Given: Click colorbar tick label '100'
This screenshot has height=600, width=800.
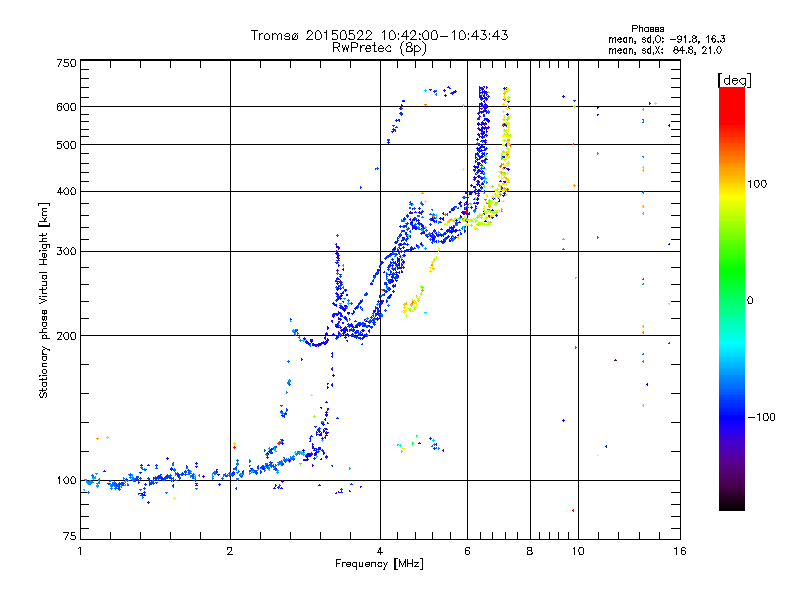Looking at the screenshot, I should pos(757,184).
